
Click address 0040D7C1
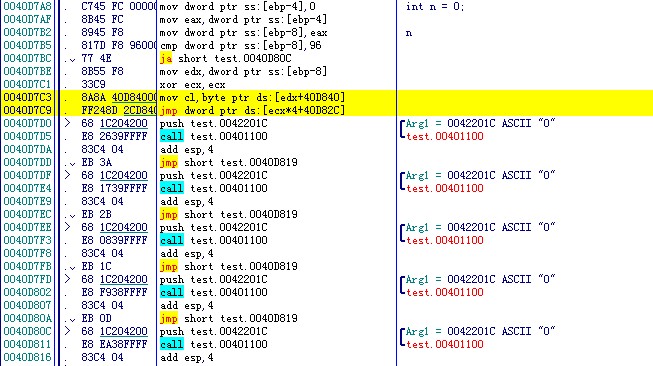(x=27, y=85)
